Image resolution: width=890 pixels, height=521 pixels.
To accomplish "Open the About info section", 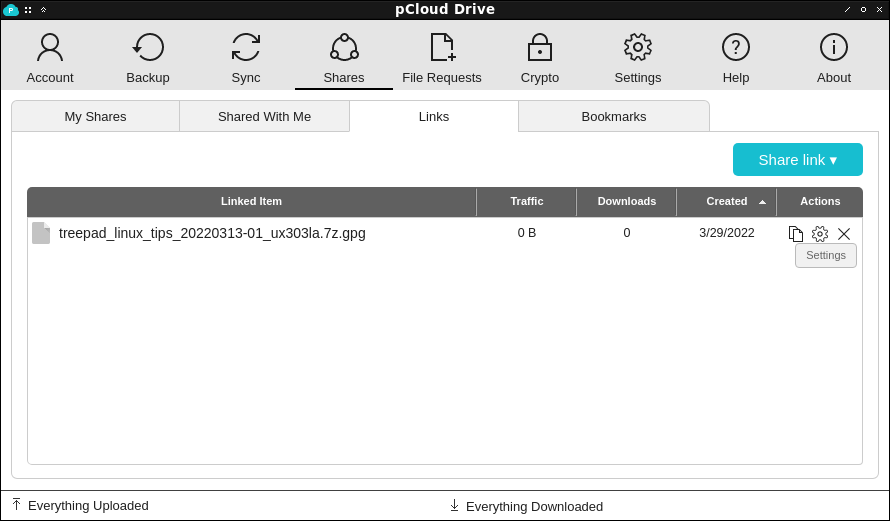I will pos(834,58).
